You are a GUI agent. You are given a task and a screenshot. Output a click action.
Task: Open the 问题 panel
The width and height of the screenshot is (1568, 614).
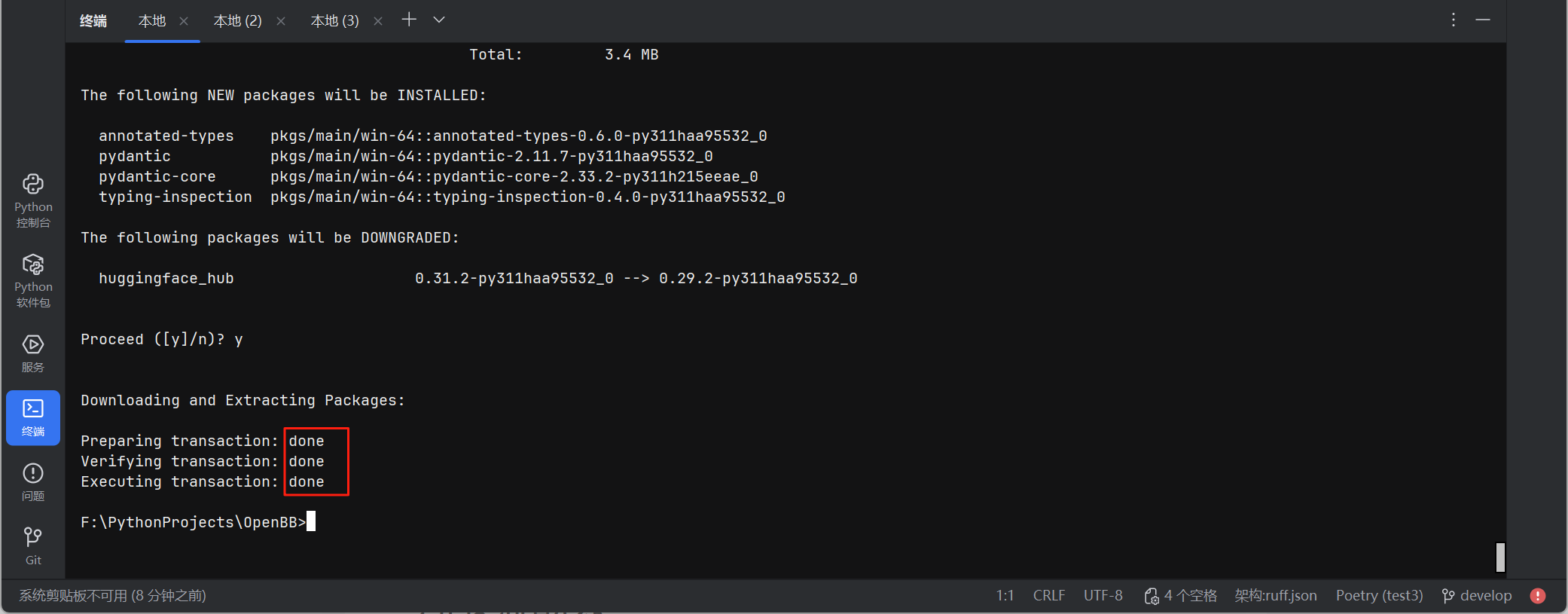click(32, 482)
